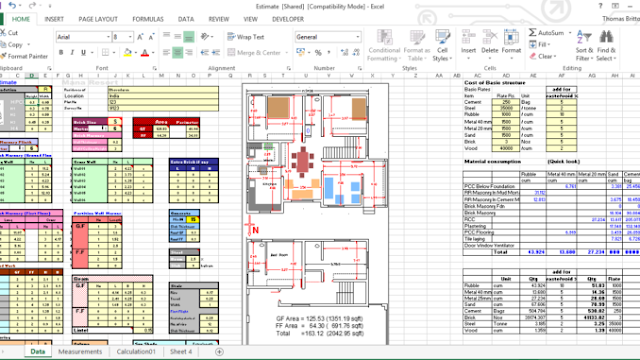The width and height of the screenshot is (640, 360).
Task: Activate Format Painter
Action: click(24, 56)
